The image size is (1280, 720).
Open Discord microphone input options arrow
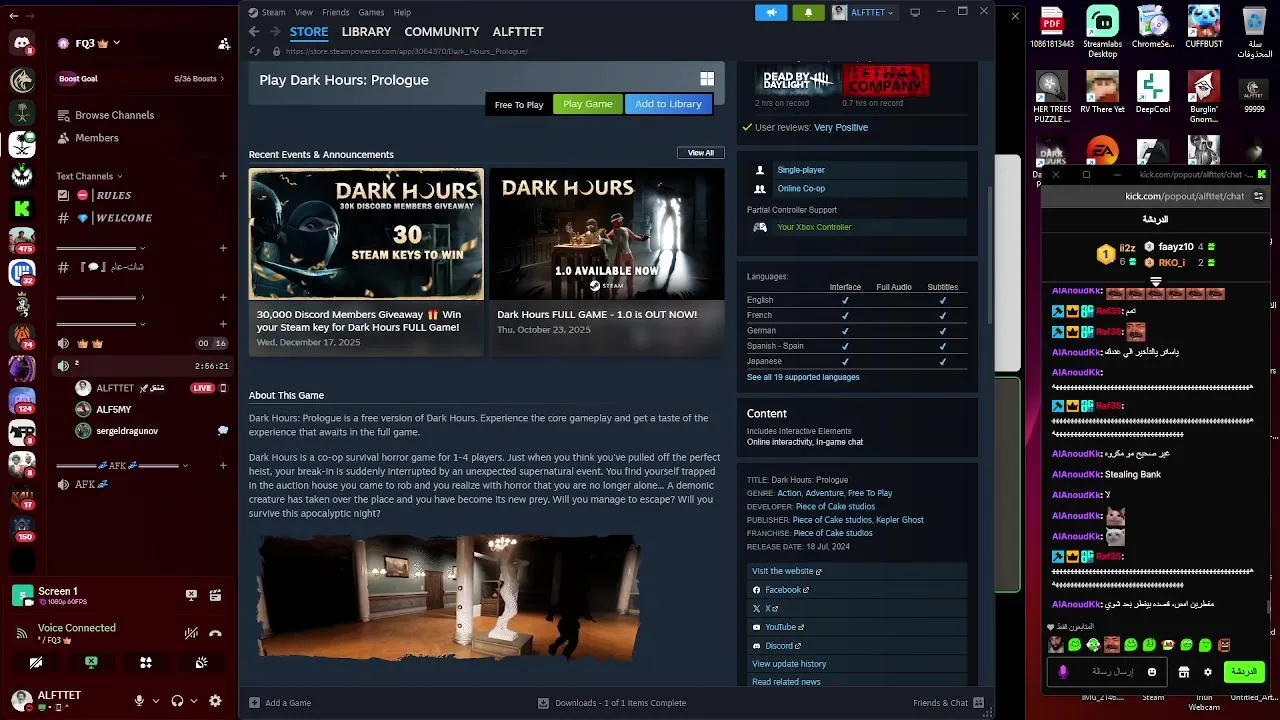click(155, 701)
